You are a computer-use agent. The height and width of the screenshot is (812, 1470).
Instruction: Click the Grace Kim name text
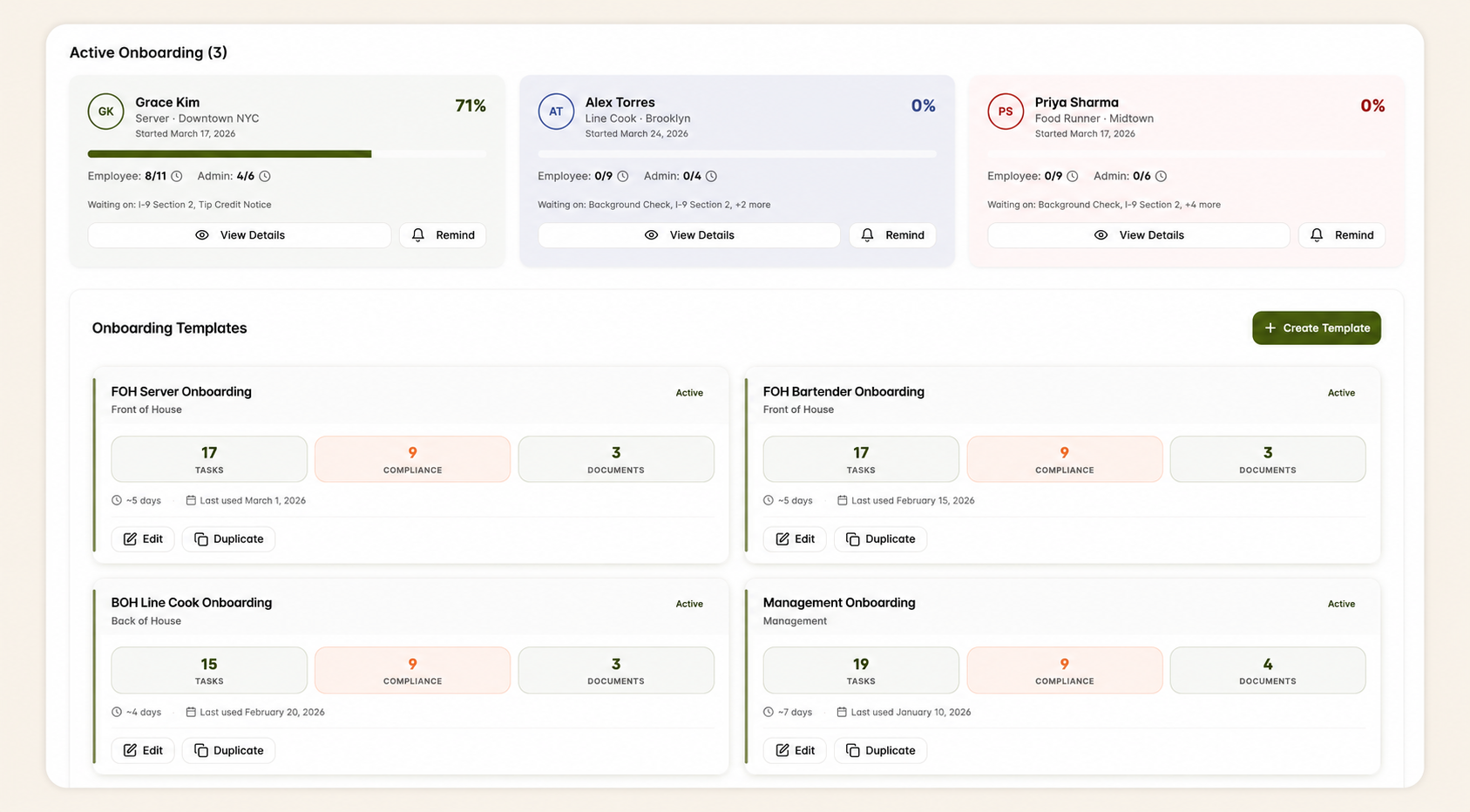click(167, 102)
